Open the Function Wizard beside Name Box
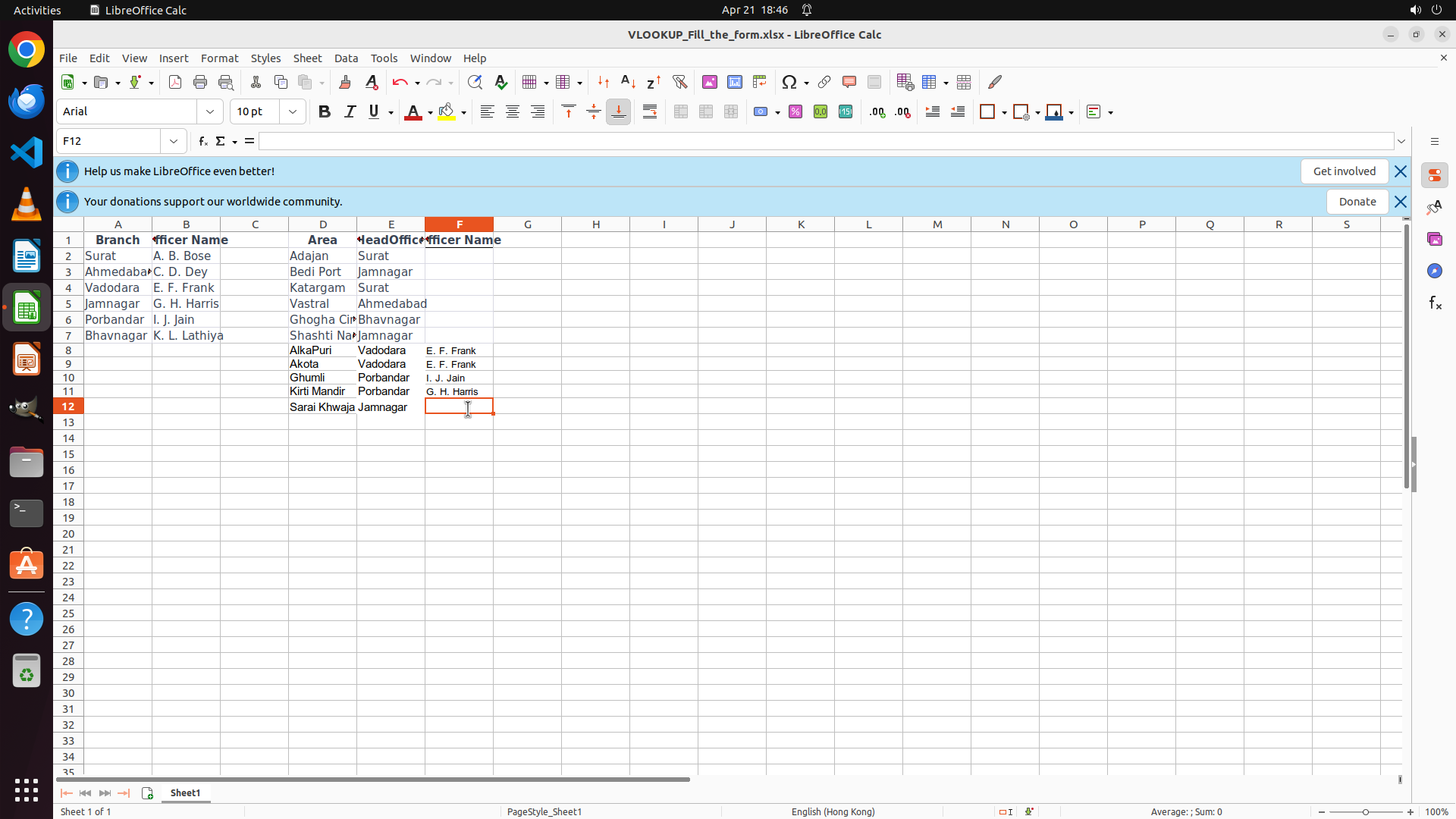Image resolution: width=1456 pixels, height=819 pixels. click(x=202, y=141)
